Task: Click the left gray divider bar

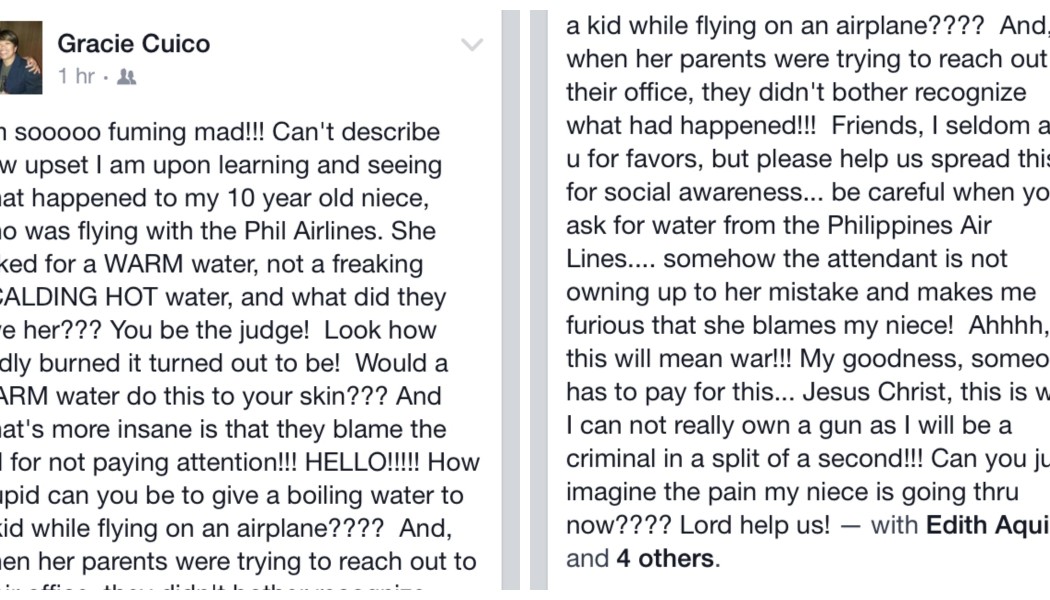Action: point(511,300)
